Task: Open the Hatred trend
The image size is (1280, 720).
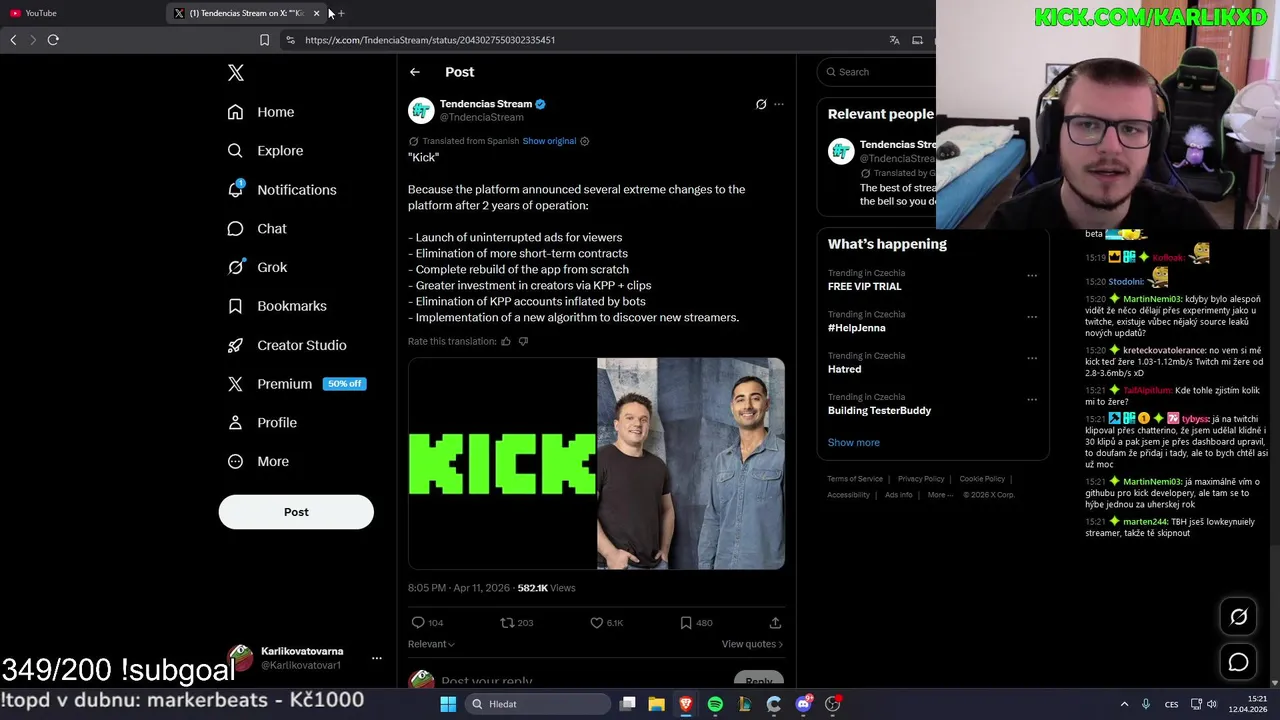Action: pos(844,369)
